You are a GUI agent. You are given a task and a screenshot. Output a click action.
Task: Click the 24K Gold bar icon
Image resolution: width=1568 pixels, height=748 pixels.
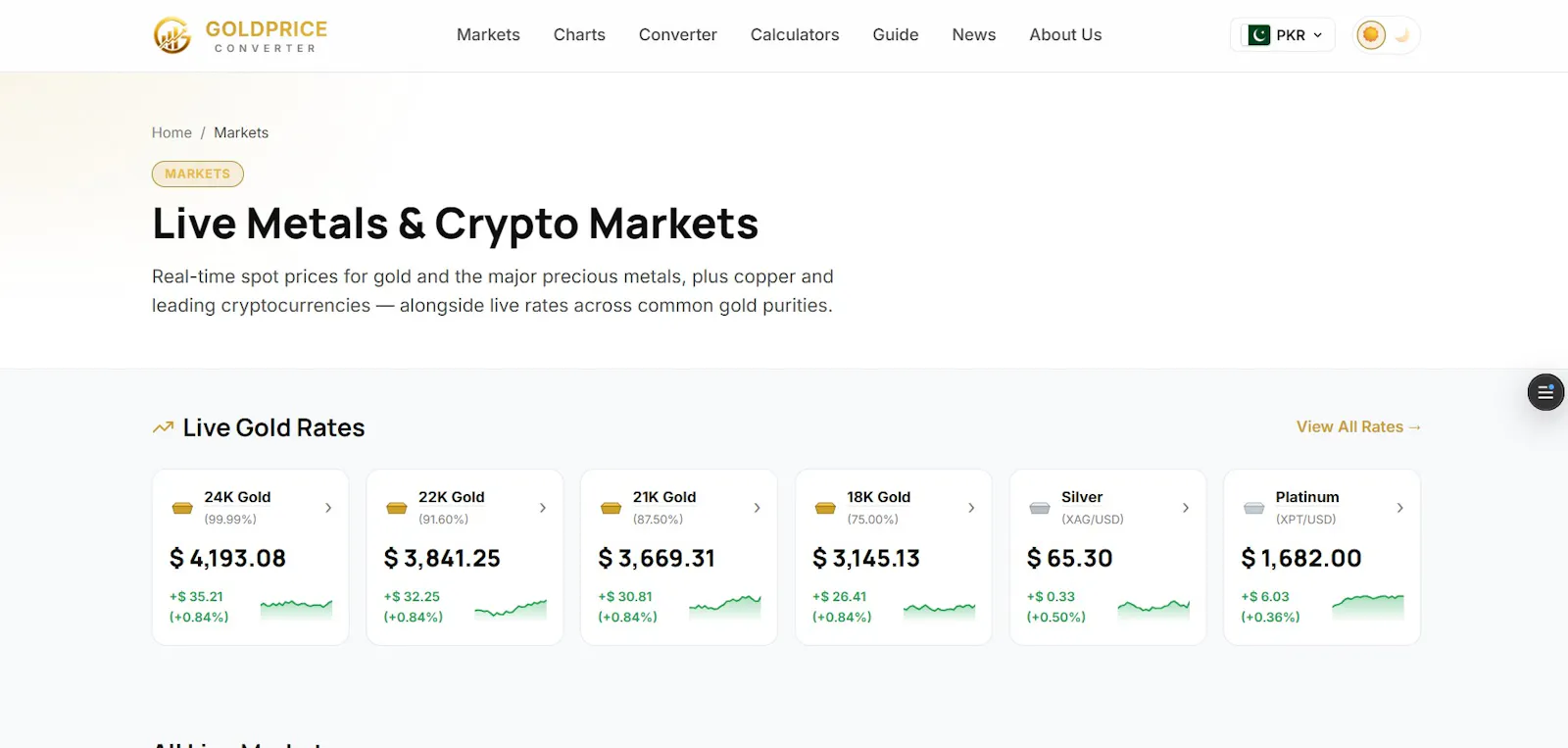coord(182,508)
